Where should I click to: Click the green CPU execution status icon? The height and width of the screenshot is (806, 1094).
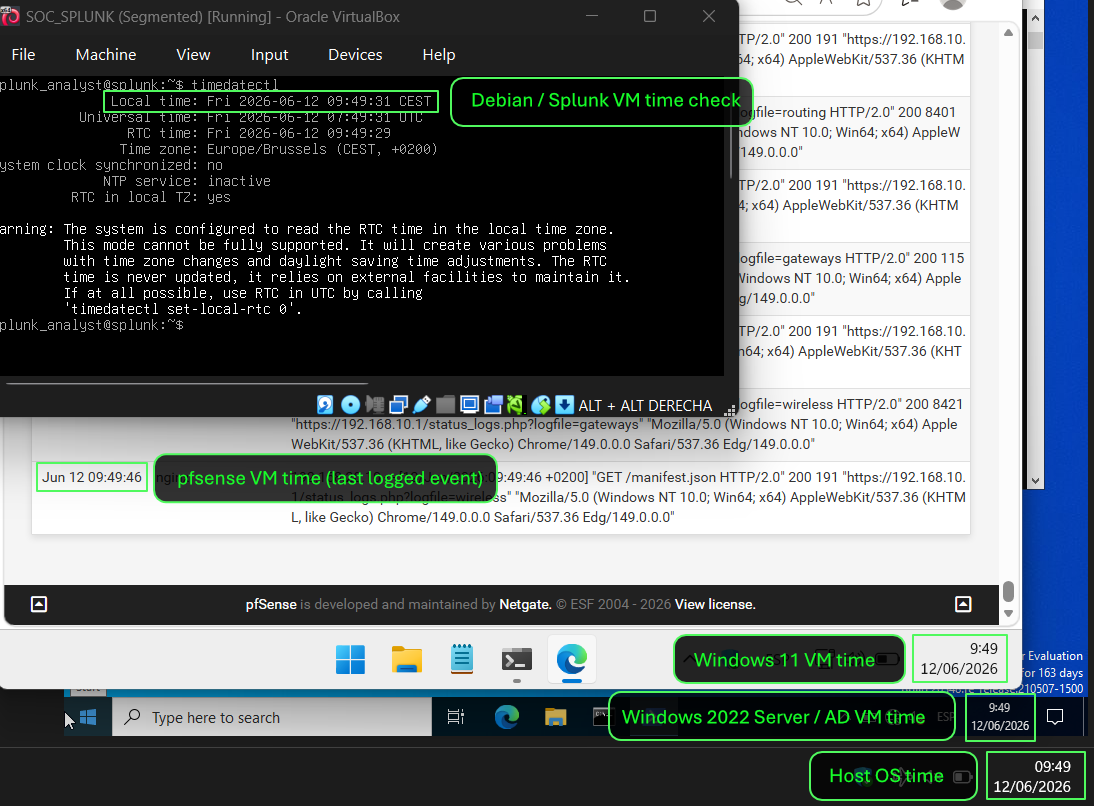[x=515, y=405]
